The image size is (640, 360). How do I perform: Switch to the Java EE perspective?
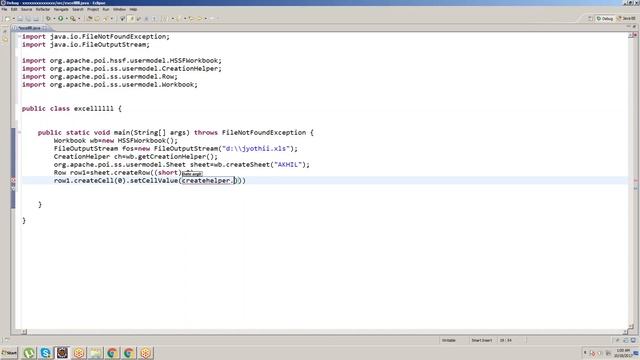(x=626, y=18)
